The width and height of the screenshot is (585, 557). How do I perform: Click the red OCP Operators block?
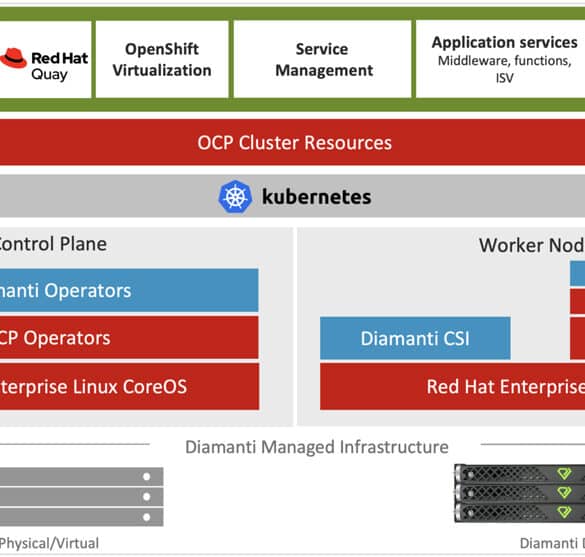(x=129, y=338)
